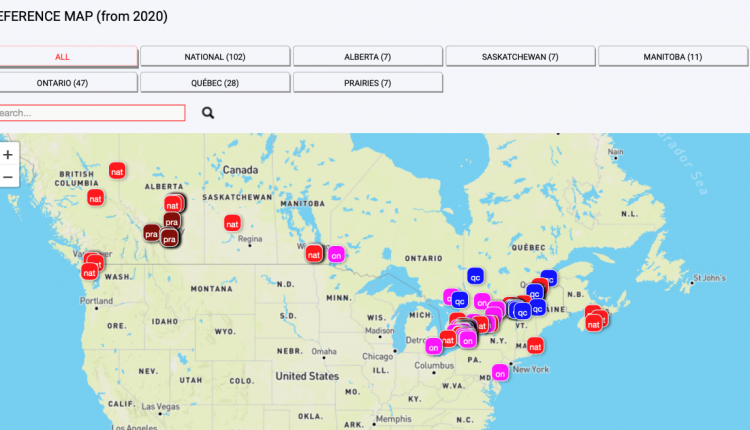750x430 pixels.
Task: Filter by NATIONAL (102)
Action: [x=215, y=57]
